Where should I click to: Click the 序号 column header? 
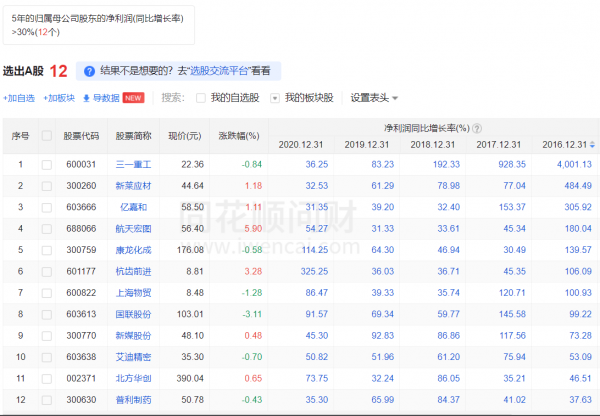[x=20, y=136]
